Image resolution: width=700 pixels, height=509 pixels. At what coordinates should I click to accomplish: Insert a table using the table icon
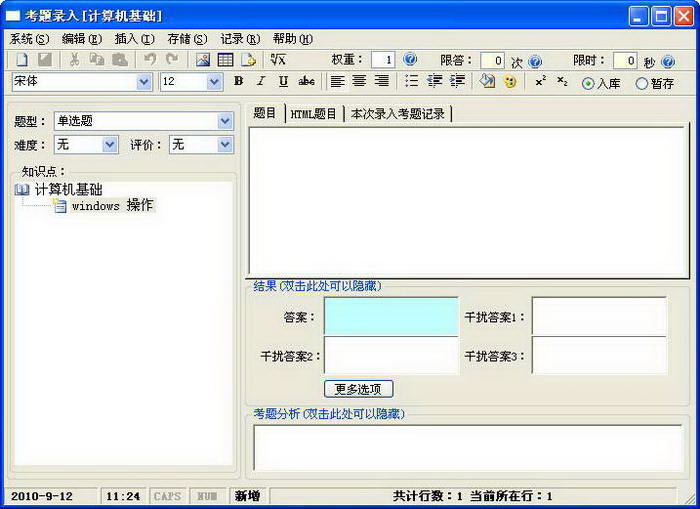(x=225, y=60)
